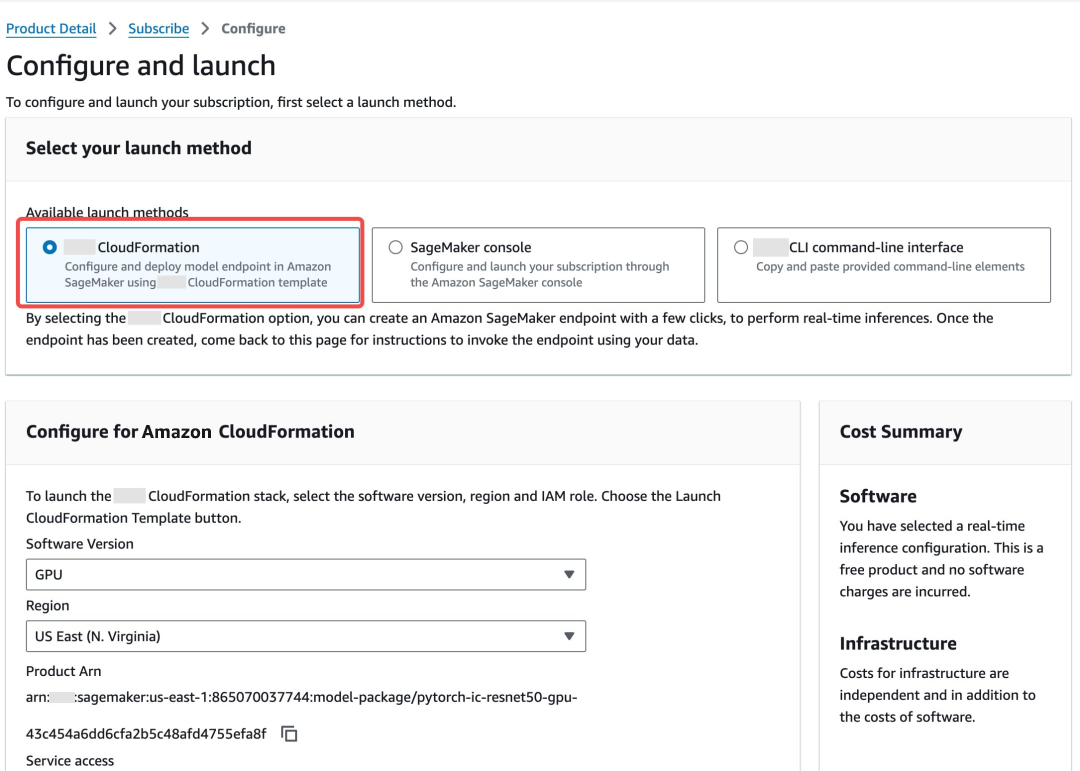
Task: Copy the Product Arn with copy icon
Action: (x=289, y=734)
